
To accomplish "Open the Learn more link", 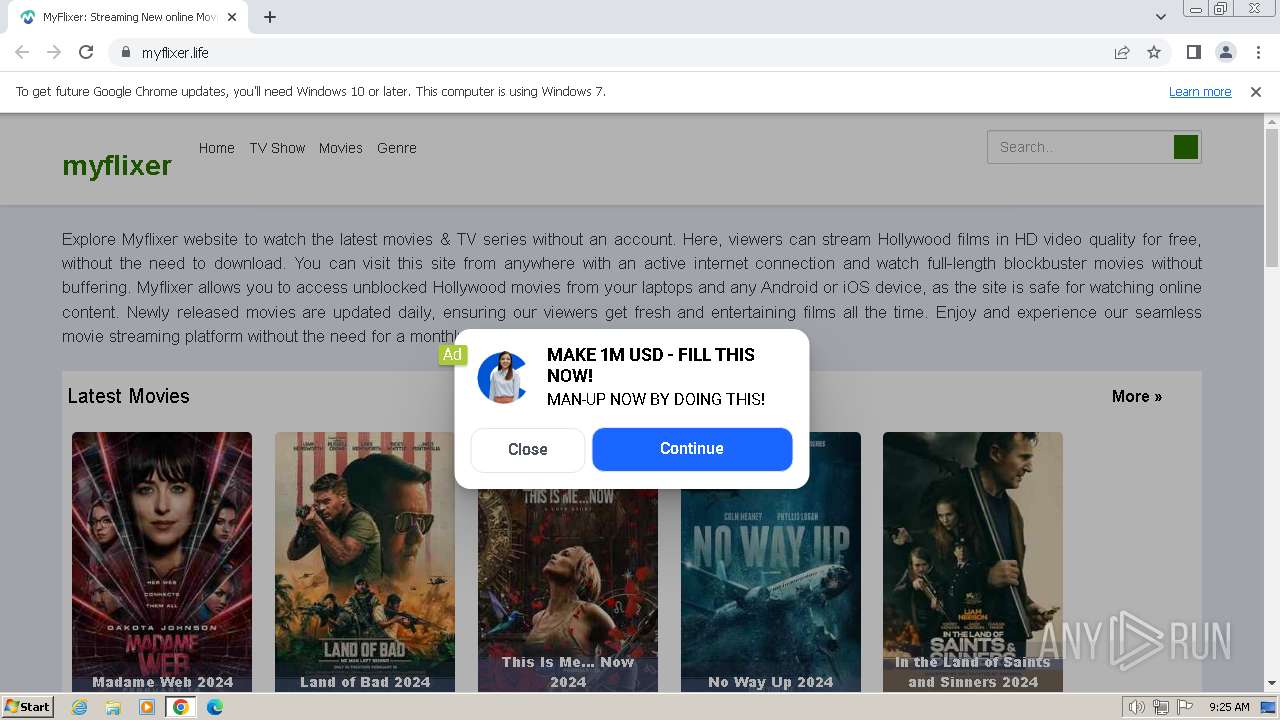I will [x=1200, y=92].
